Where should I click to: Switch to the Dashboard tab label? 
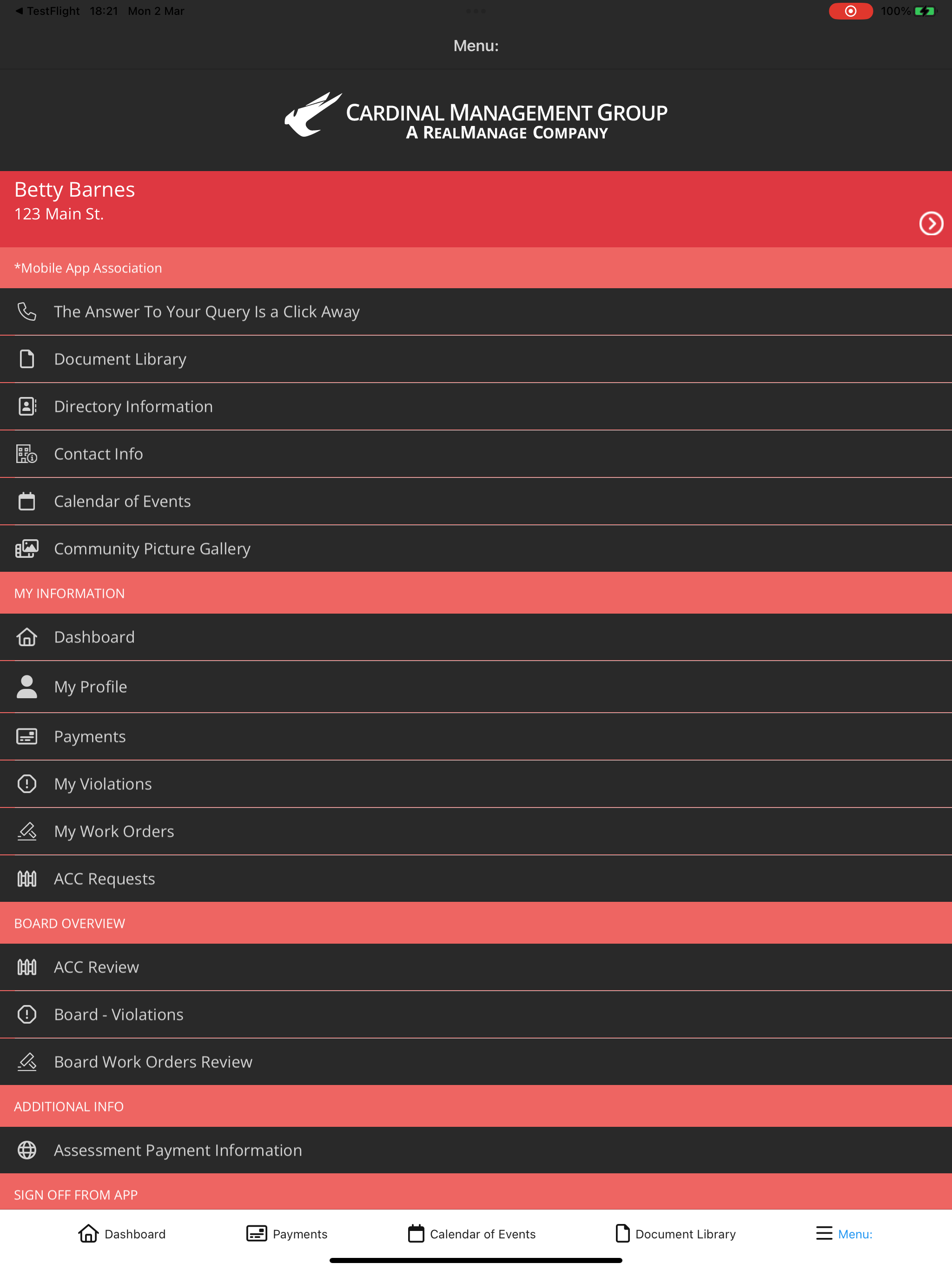[135, 1234]
